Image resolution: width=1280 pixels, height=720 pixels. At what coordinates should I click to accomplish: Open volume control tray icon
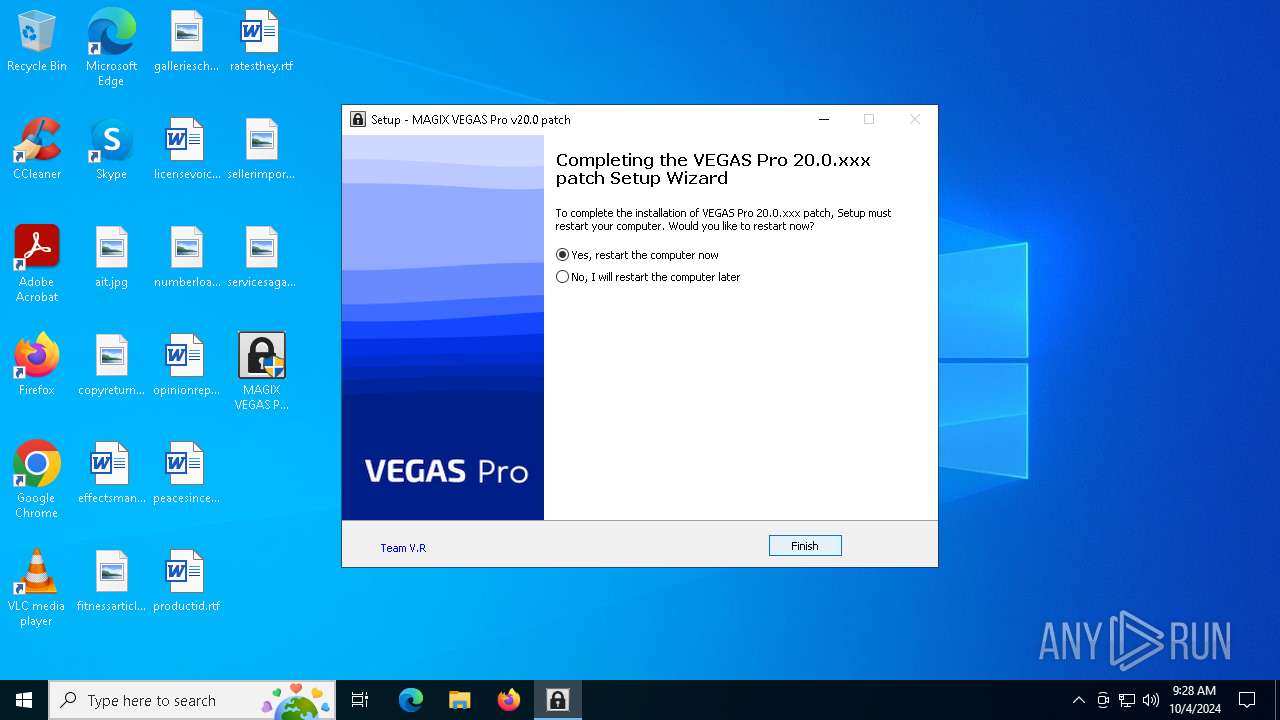(1151, 700)
